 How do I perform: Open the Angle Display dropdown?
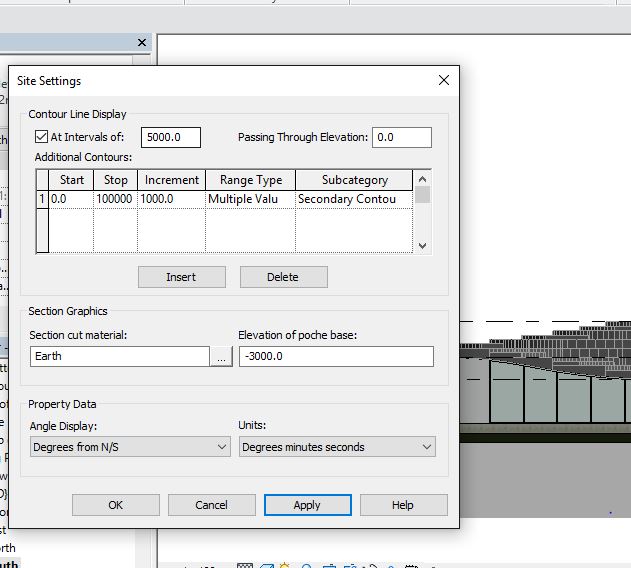pyautogui.click(x=130, y=447)
